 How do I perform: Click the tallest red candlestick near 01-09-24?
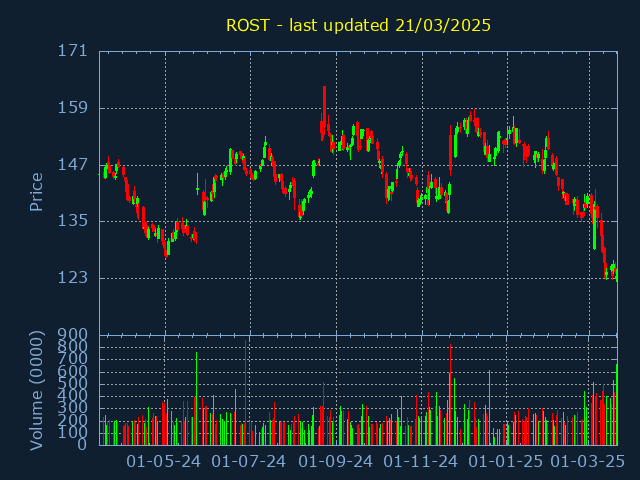tap(324, 109)
